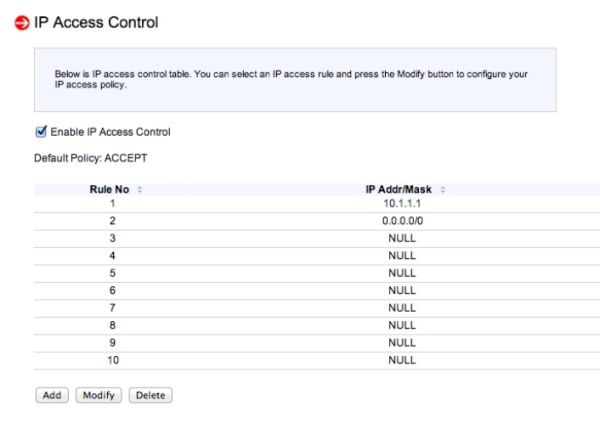Click the red arrow icon beside IP Access Control
This screenshot has height=446, width=600.
click(x=22, y=23)
